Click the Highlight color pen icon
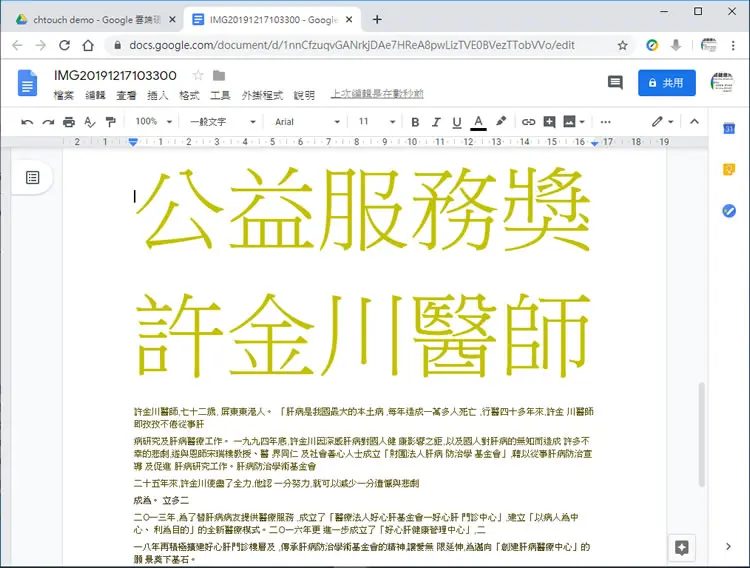The width and height of the screenshot is (750, 568). (501, 122)
